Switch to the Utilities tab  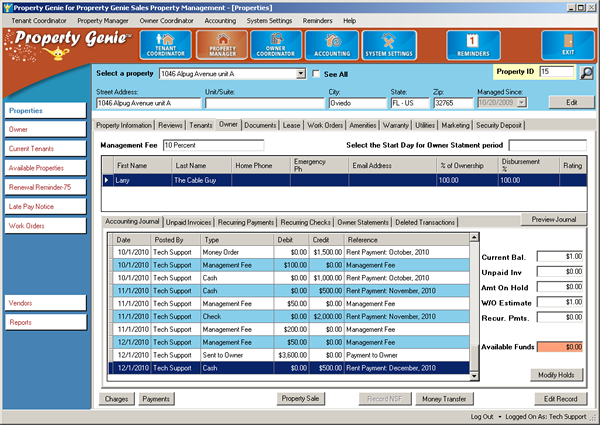coord(425,125)
